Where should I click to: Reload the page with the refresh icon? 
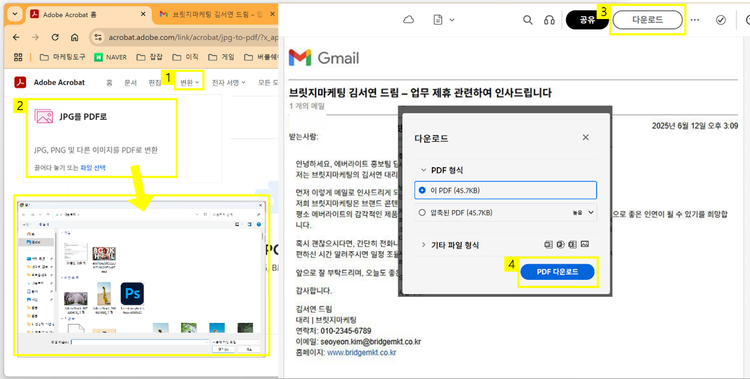pos(55,37)
